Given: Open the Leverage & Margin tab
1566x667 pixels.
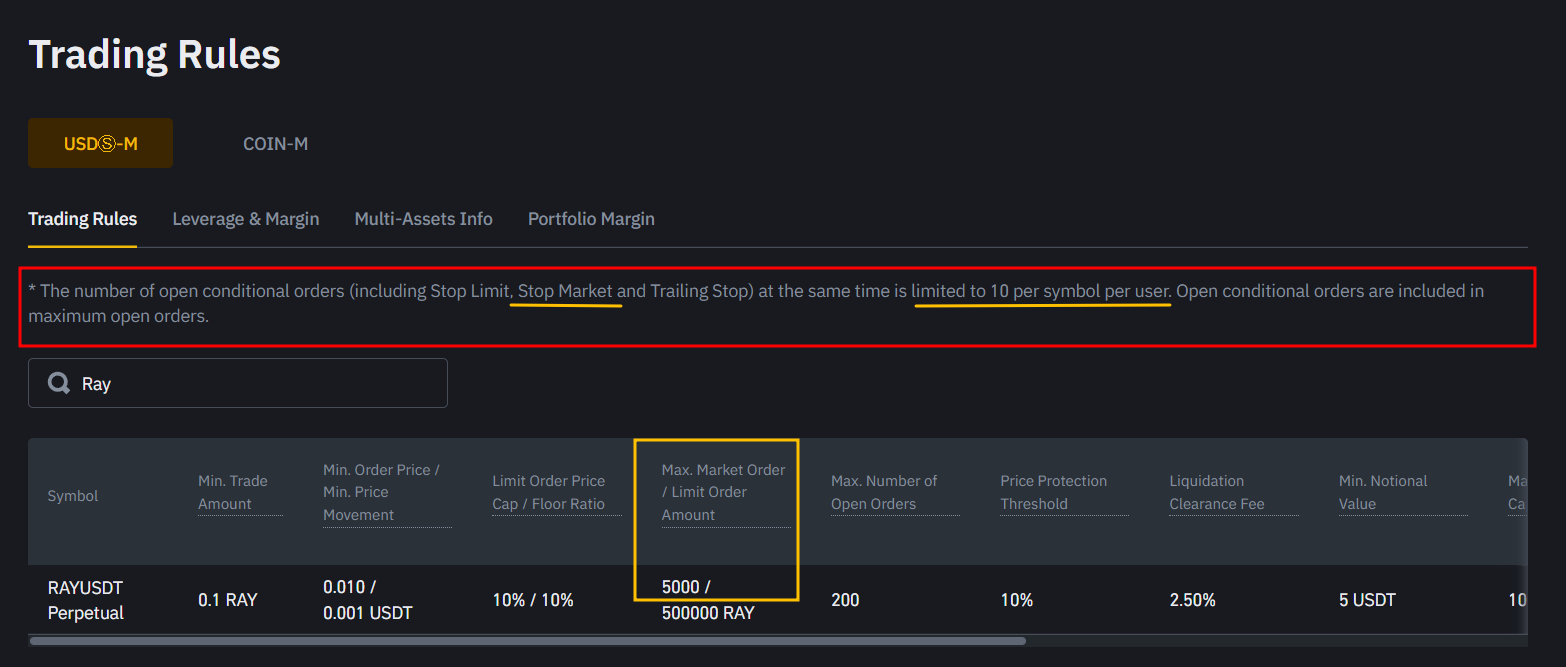Looking at the screenshot, I should pos(245,219).
